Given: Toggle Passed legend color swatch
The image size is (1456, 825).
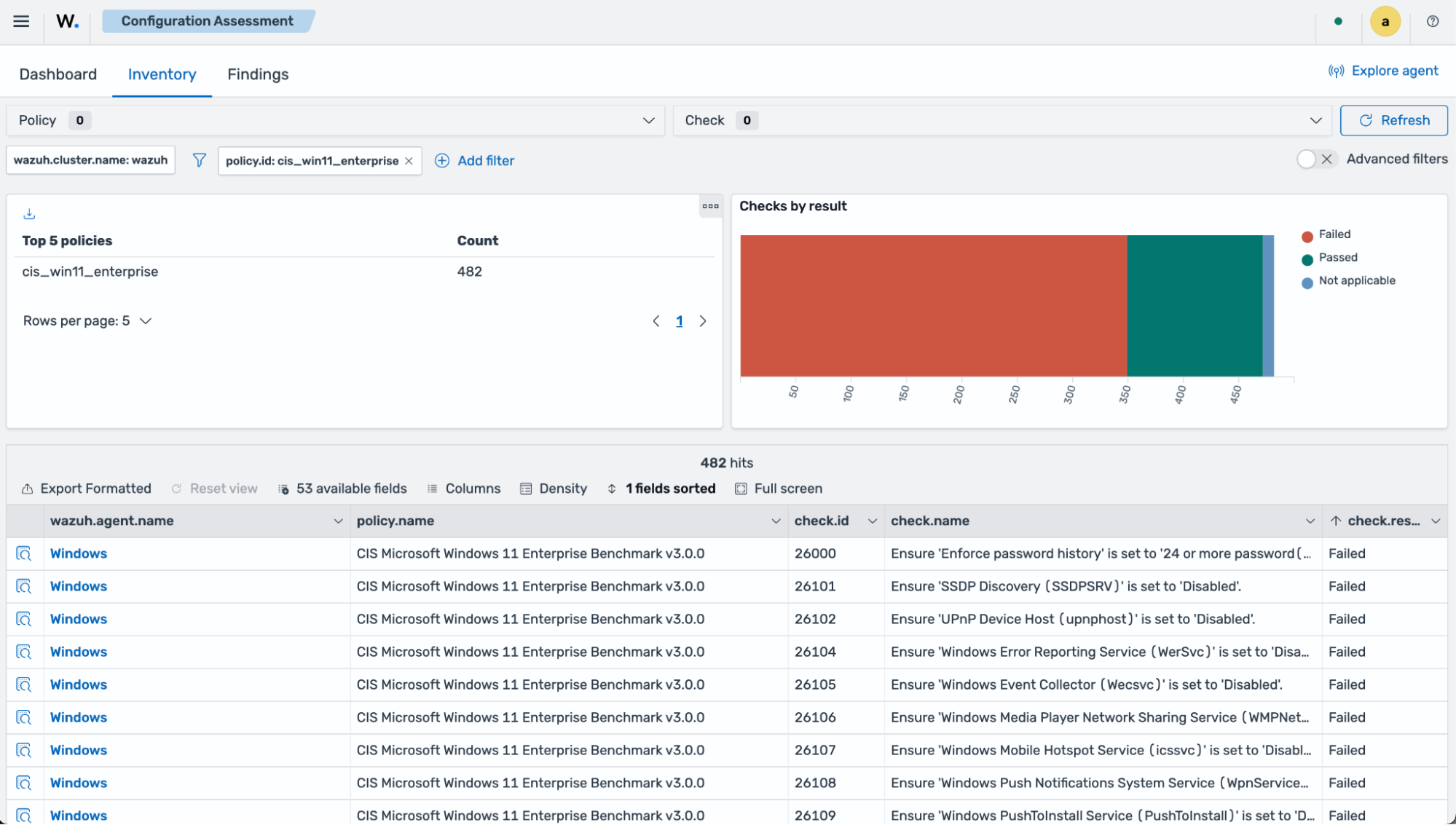Looking at the screenshot, I should pyautogui.click(x=1307, y=259).
